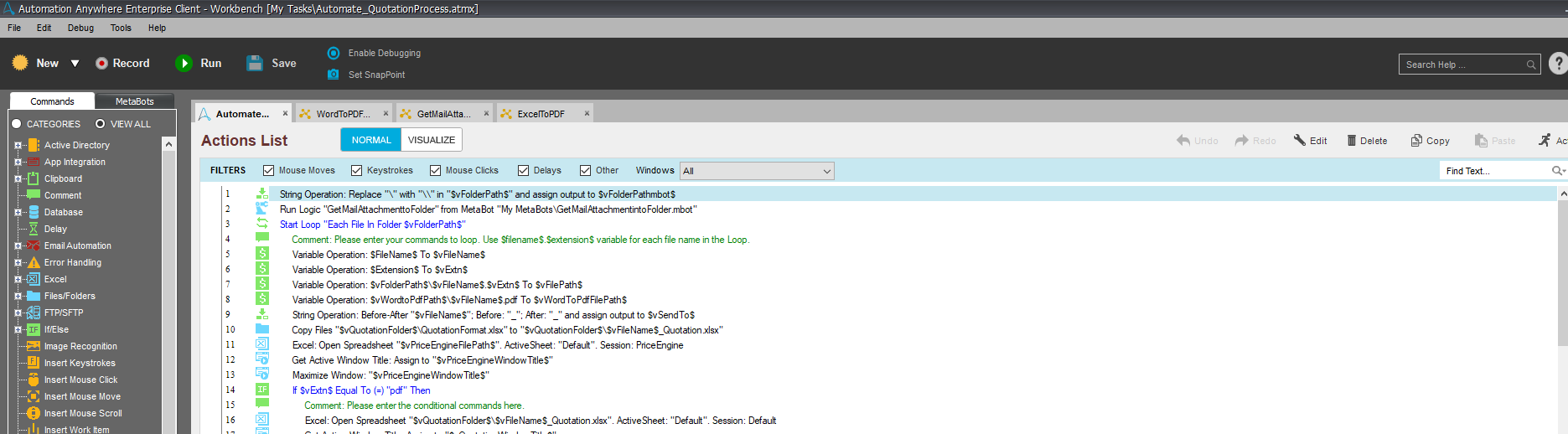
Task: Open the Edit menu
Action: 44,28
